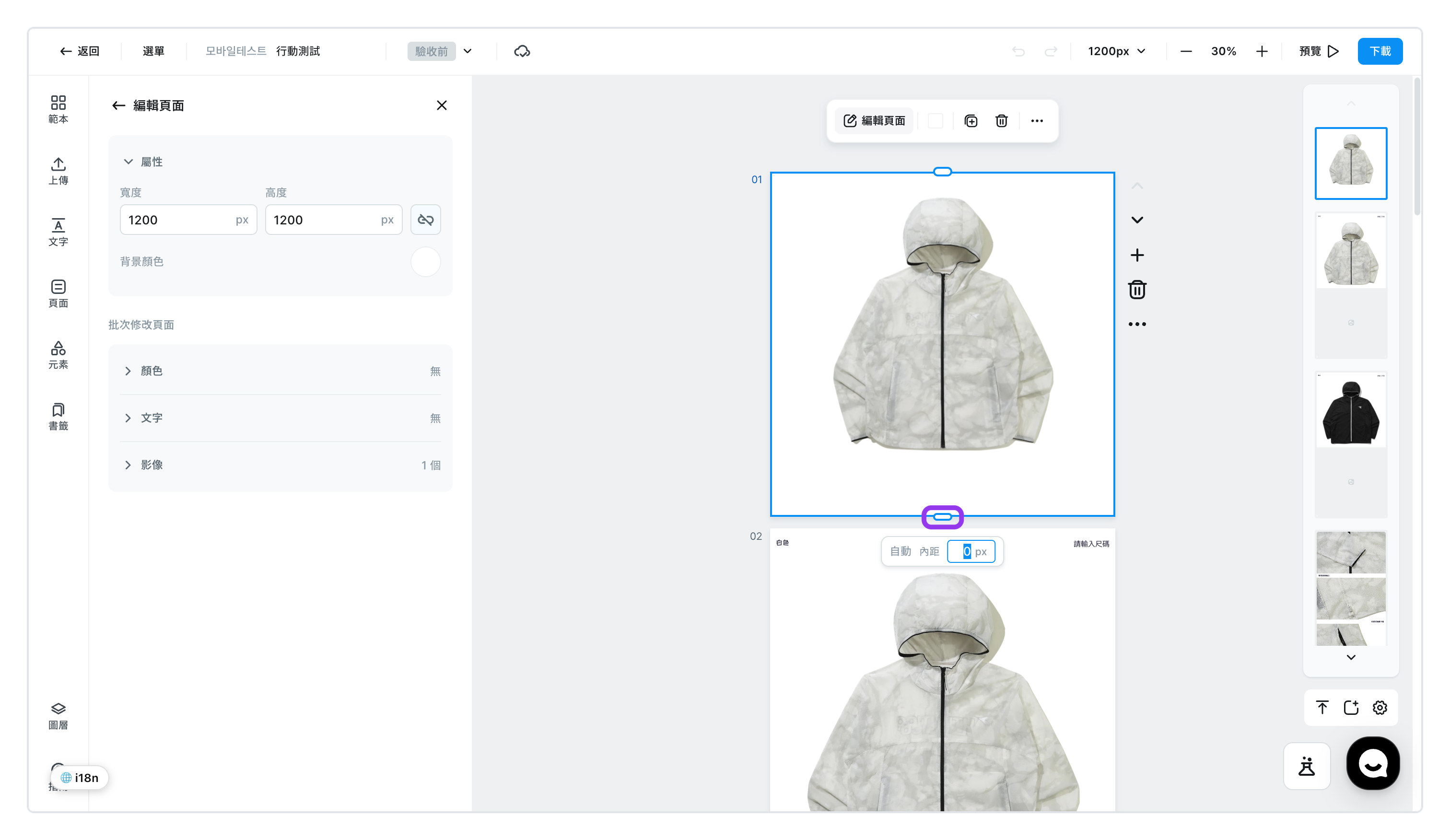This screenshot has height=840, width=1450.
Task: Open the 選單 menu
Action: pos(153,51)
